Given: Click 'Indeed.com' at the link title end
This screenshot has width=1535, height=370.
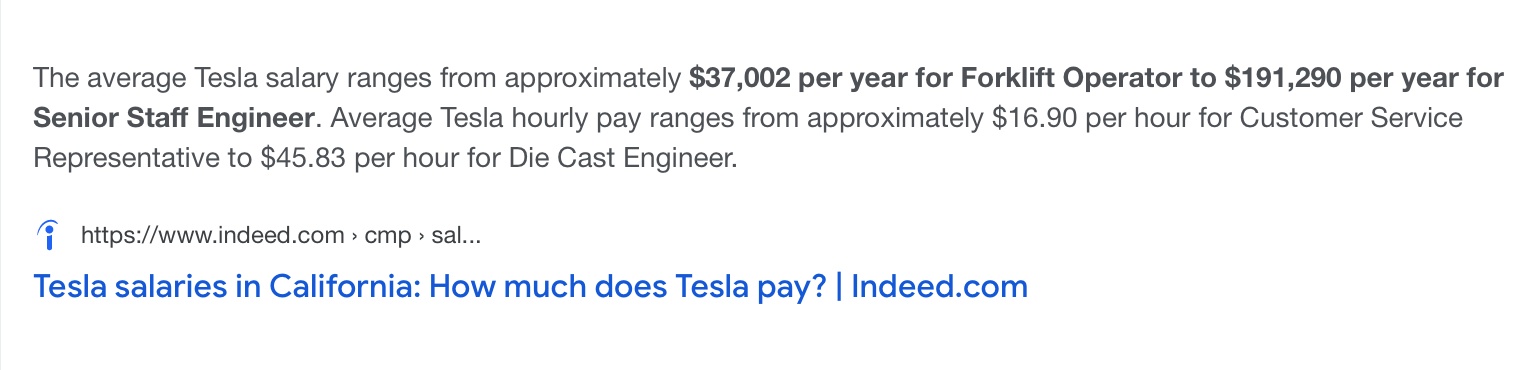Looking at the screenshot, I should [x=939, y=287].
